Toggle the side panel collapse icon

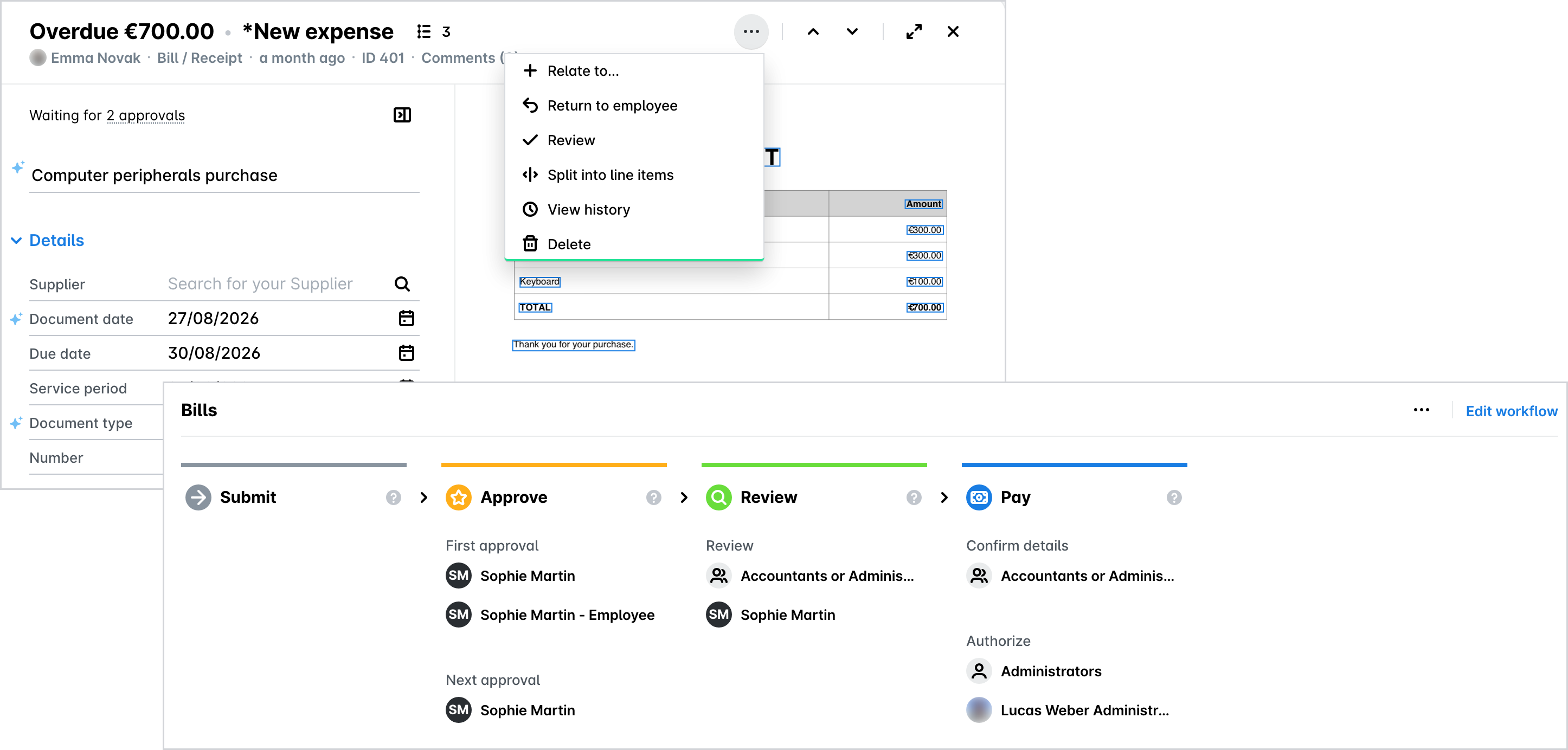click(402, 115)
